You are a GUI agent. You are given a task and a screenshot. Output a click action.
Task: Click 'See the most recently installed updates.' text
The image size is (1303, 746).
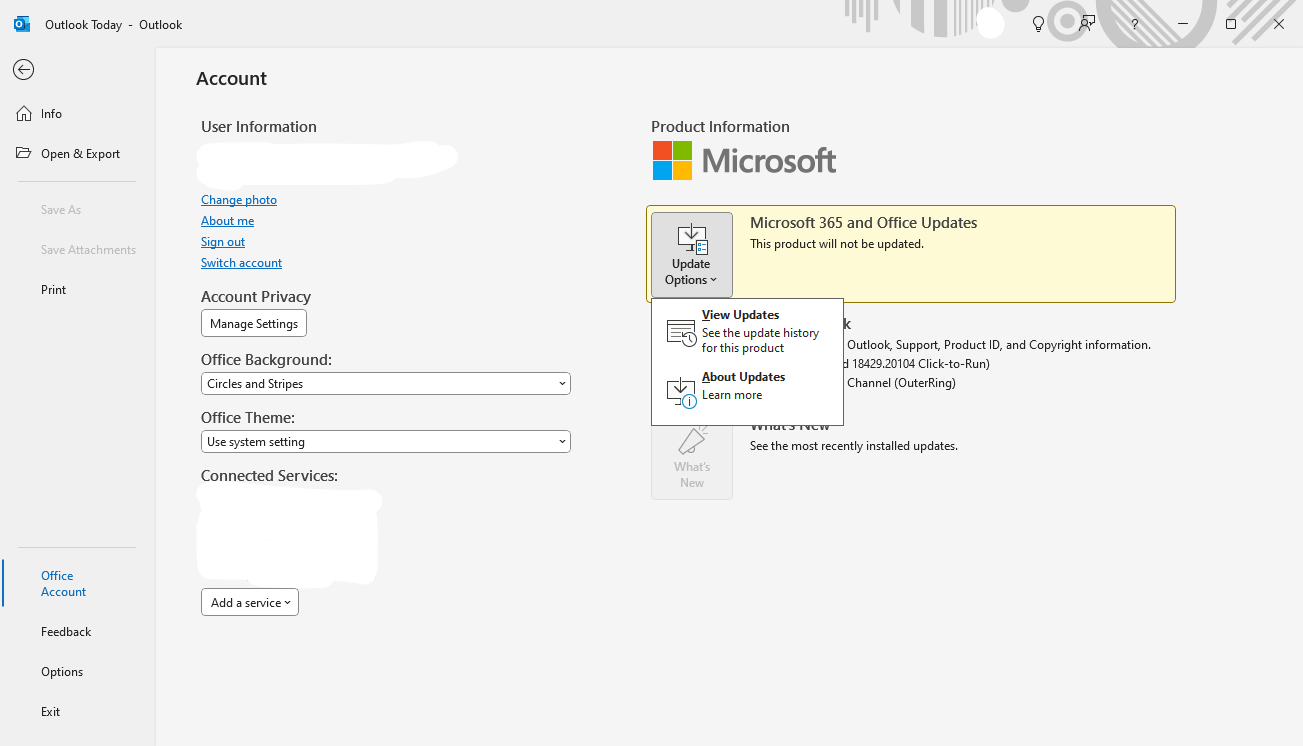pos(854,446)
